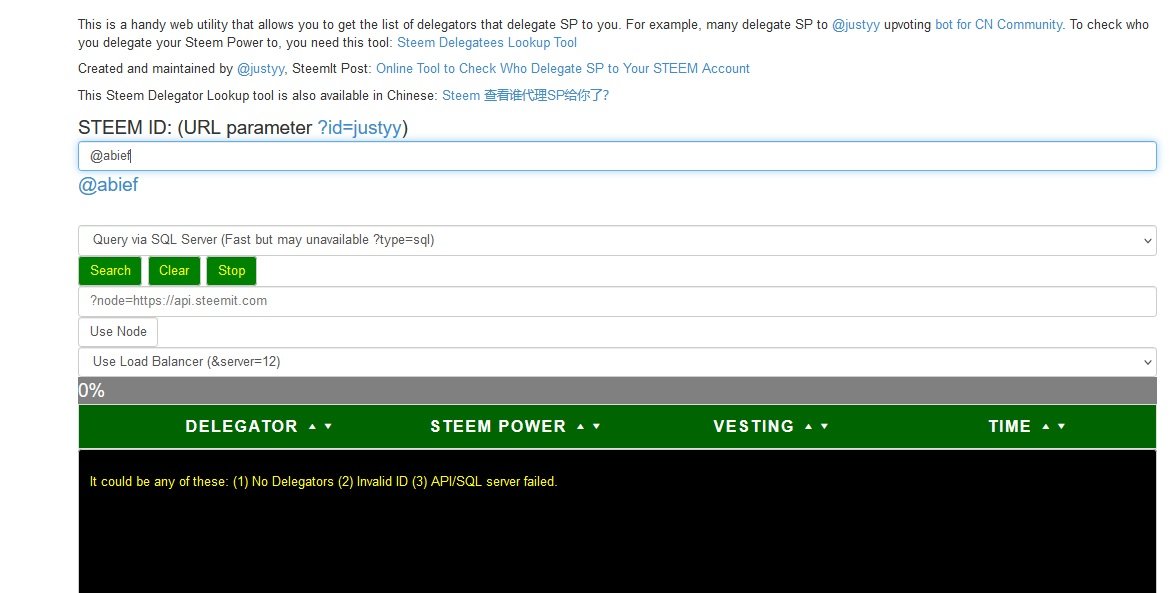Open @justyy link in first paragraph
This screenshot has width=1176, height=593.
pos(856,25)
